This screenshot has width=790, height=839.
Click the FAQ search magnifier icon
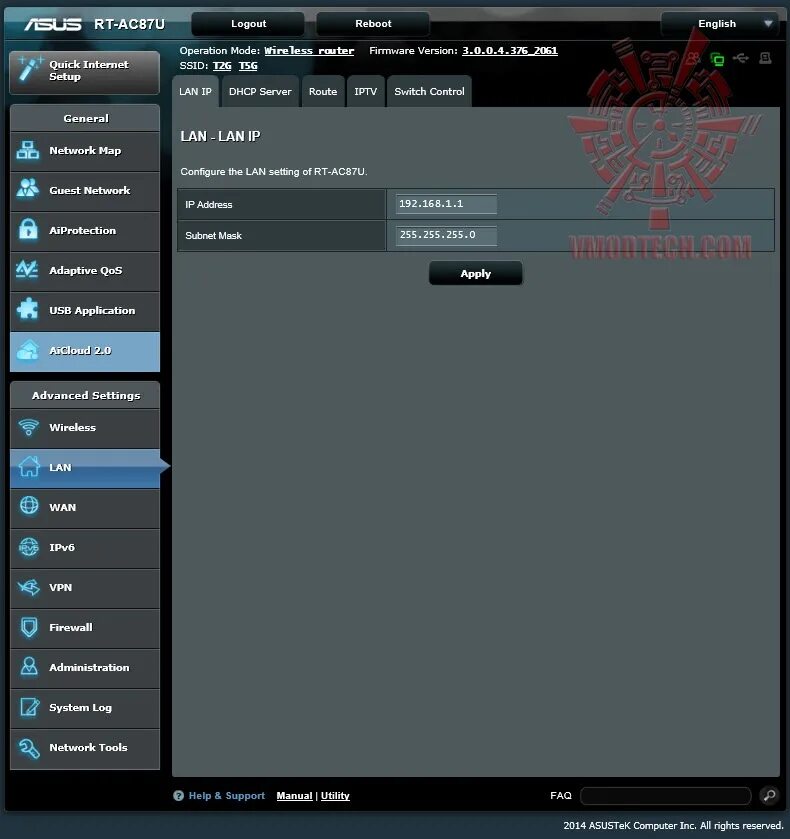coord(770,796)
